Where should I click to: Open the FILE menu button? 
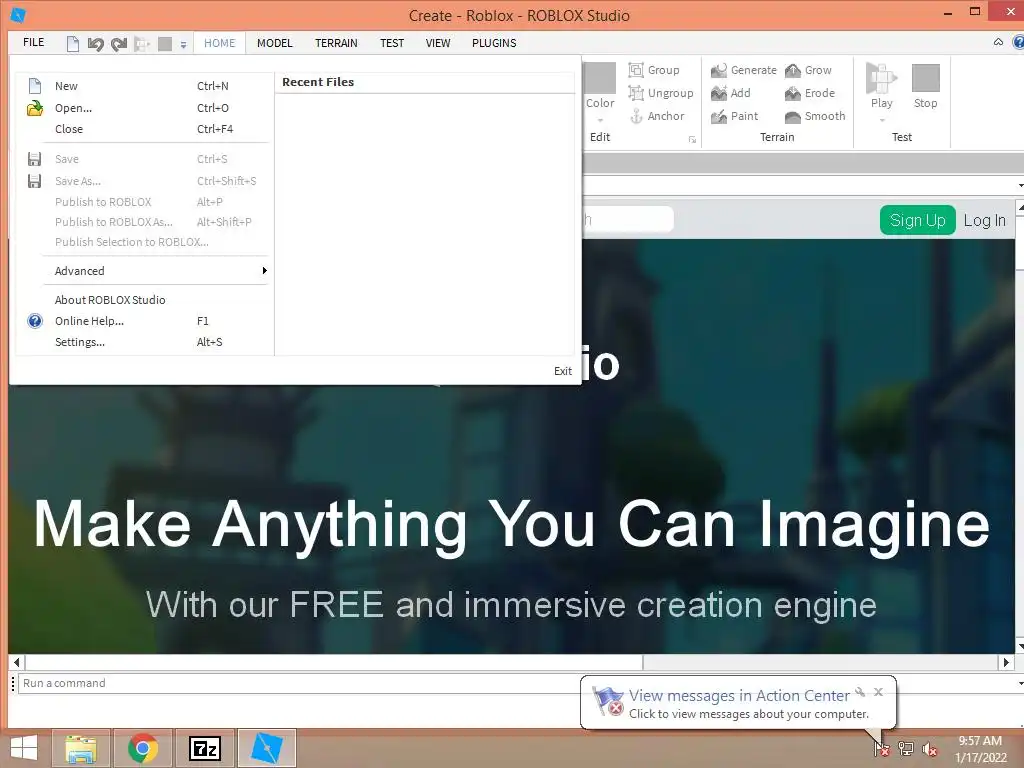[33, 42]
